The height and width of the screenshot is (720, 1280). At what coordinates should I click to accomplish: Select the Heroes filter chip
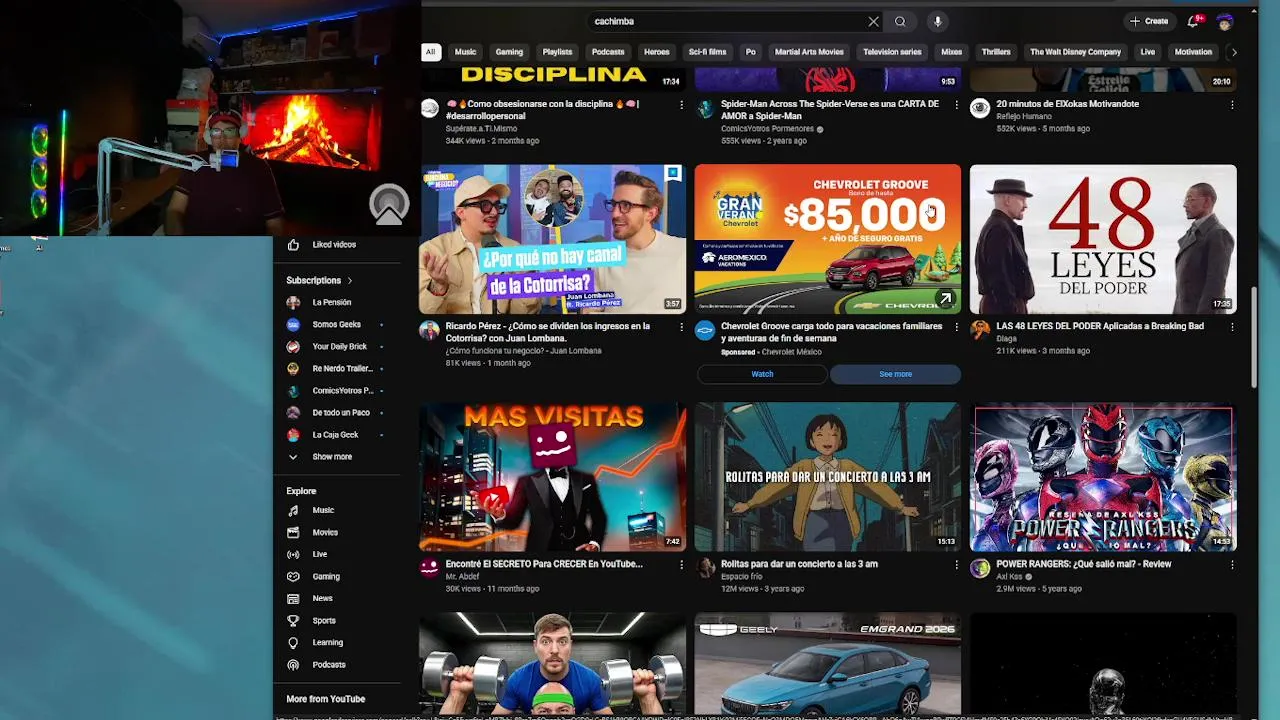pyautogui.click(x=657, y=52)
